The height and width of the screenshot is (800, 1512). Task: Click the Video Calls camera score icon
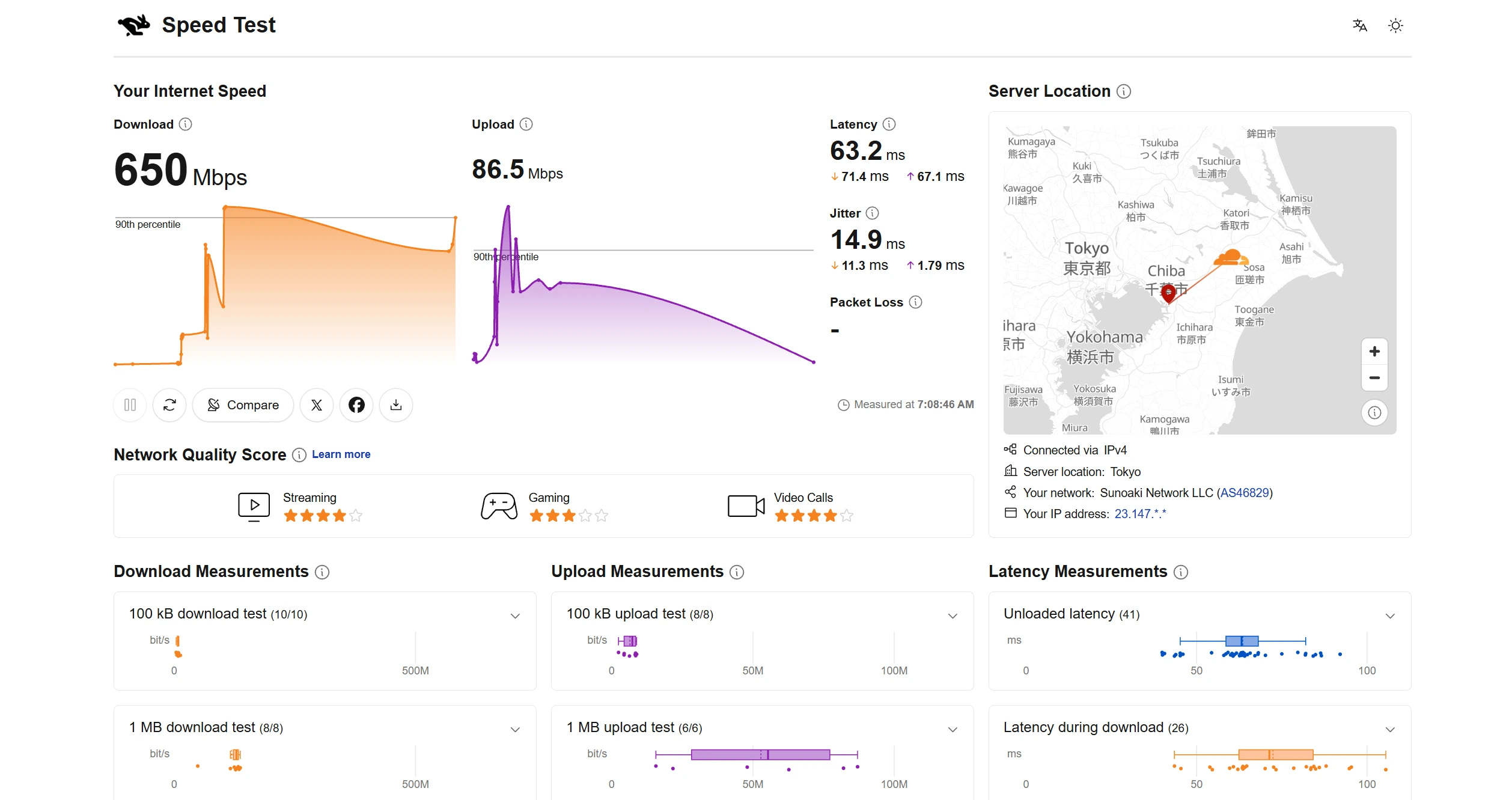click(x=746, y=506)
